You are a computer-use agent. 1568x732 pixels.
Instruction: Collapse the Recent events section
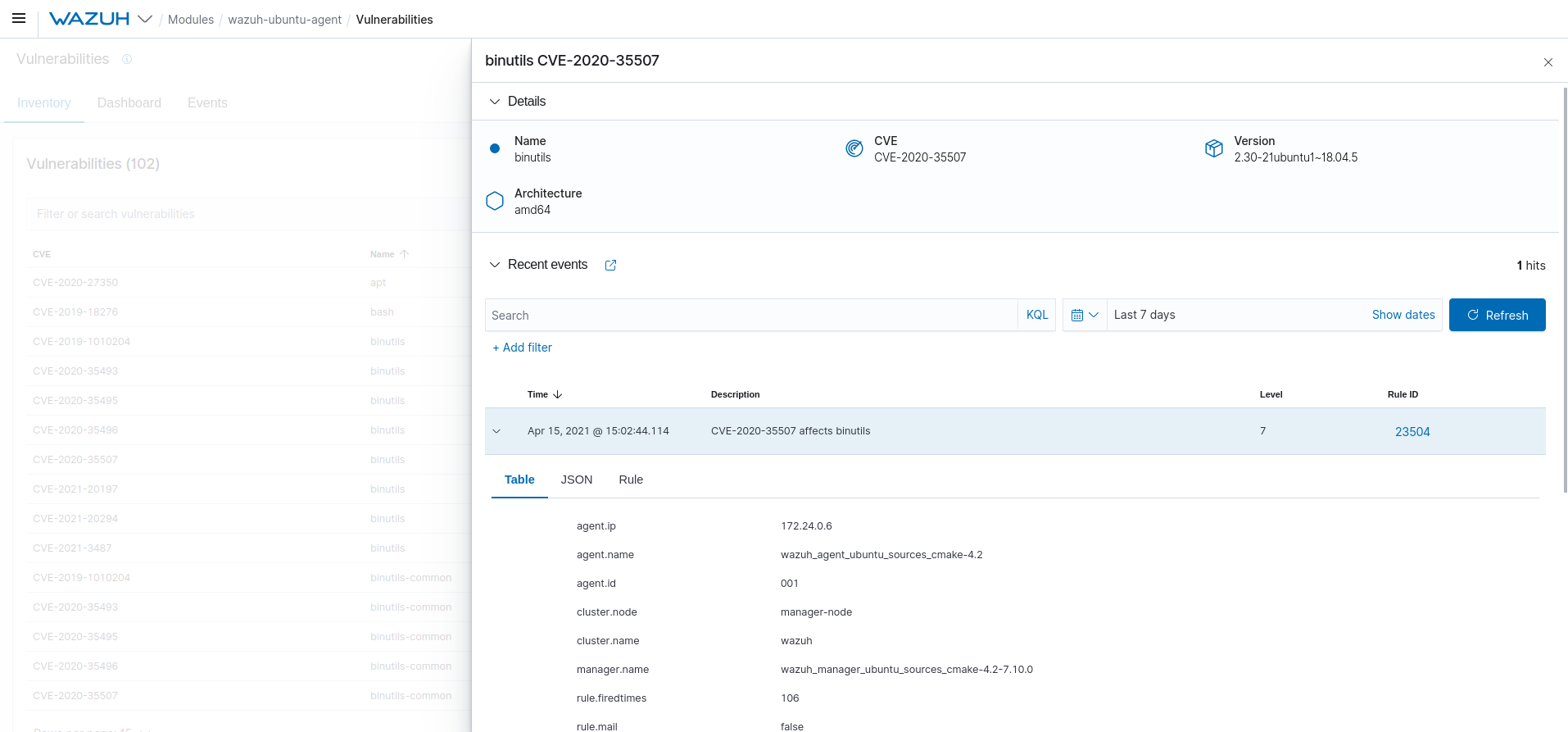494,265
